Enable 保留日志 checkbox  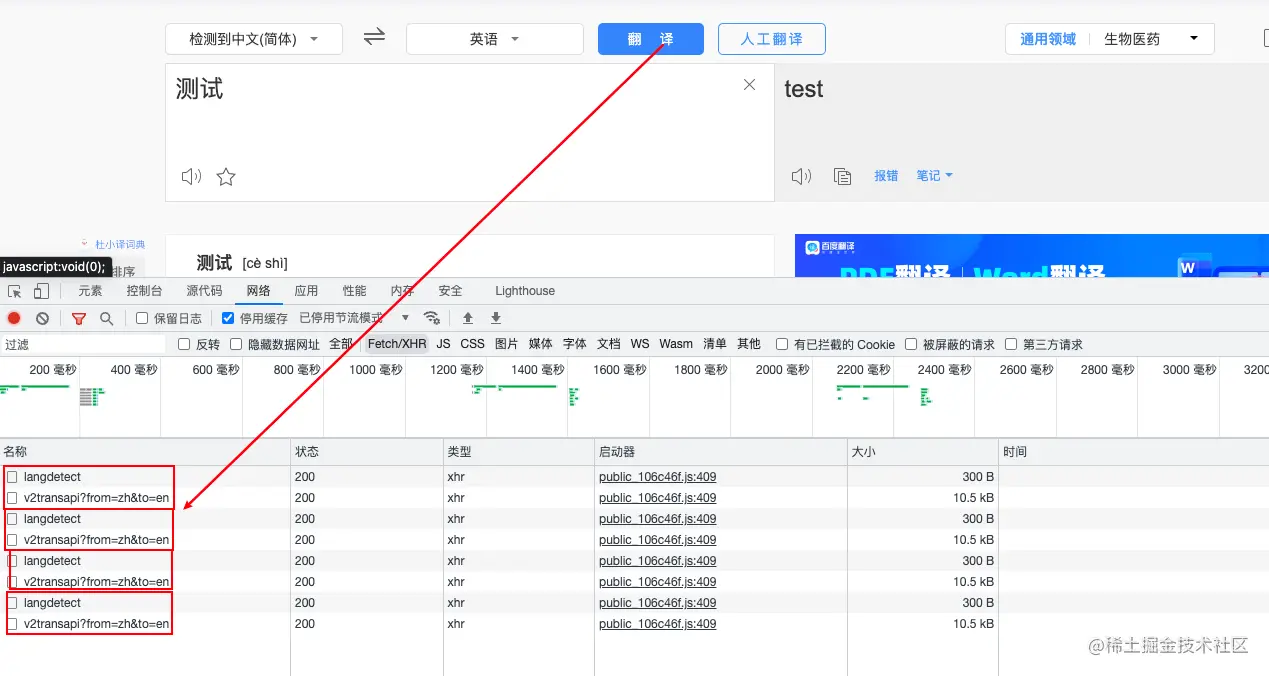tap(142, 318)
